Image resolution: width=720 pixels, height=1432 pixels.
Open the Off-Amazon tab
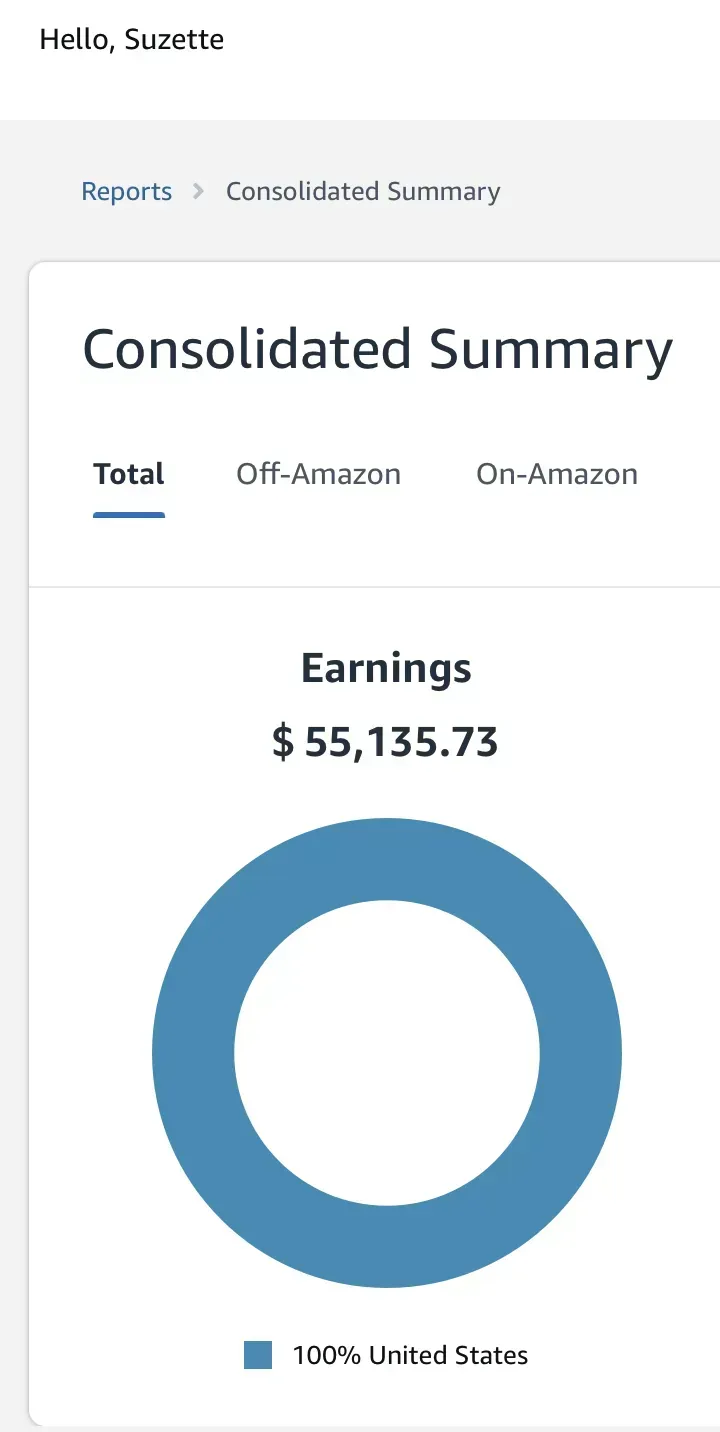pyautogui.click(x=318, y=474)
